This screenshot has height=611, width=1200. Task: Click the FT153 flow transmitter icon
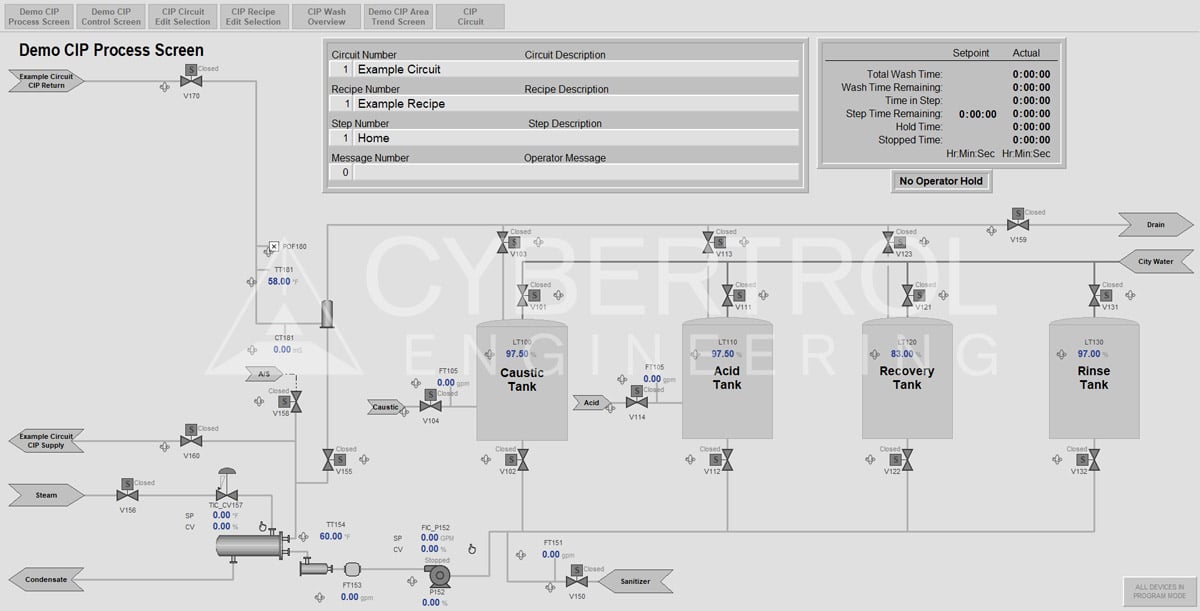[352, 567]
